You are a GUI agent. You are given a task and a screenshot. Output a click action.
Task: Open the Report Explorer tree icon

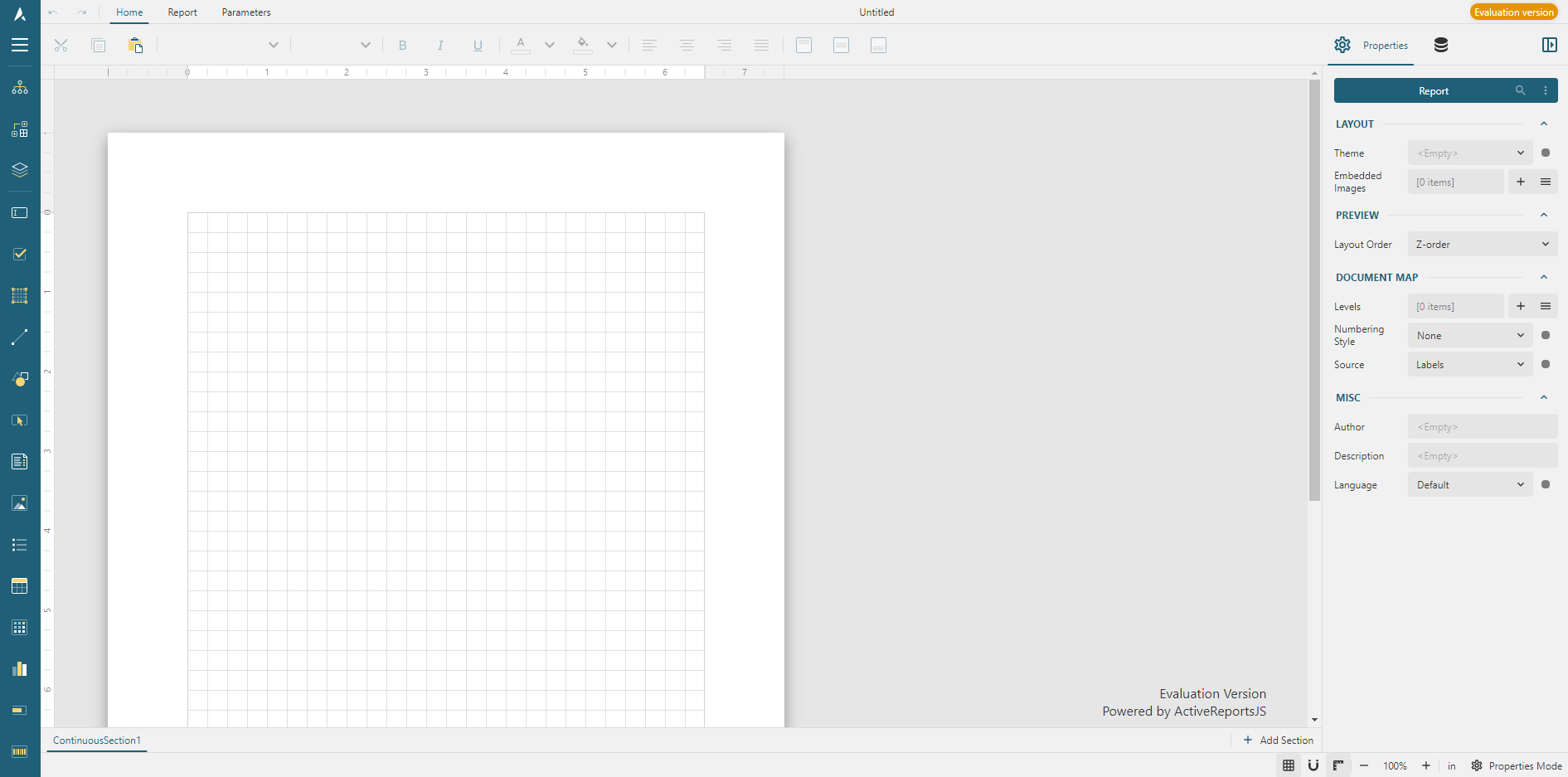pos(20,88)
